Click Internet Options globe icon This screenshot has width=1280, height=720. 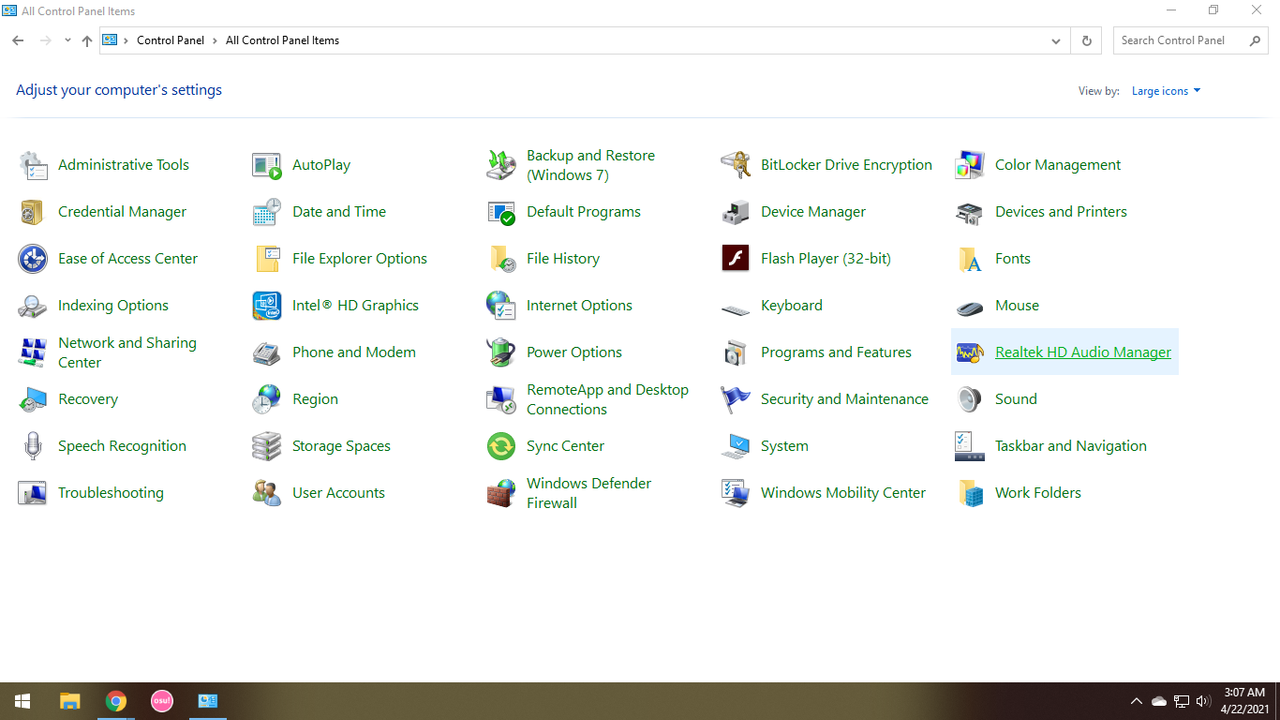coord(501,306)
